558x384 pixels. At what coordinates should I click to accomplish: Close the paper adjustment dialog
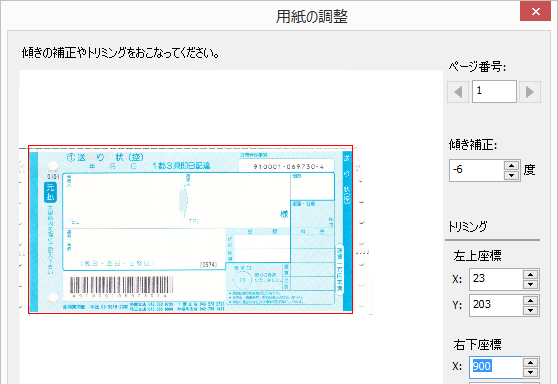535,11
